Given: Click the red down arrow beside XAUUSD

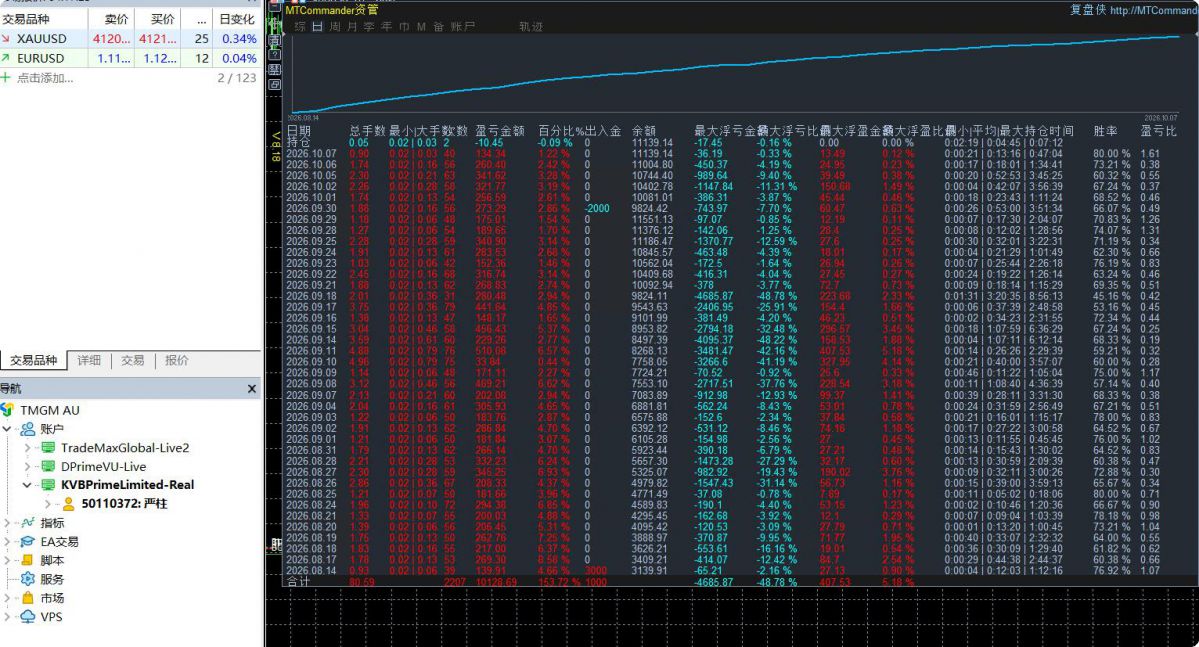Looking at the screenshot, I should click(6, 38).
